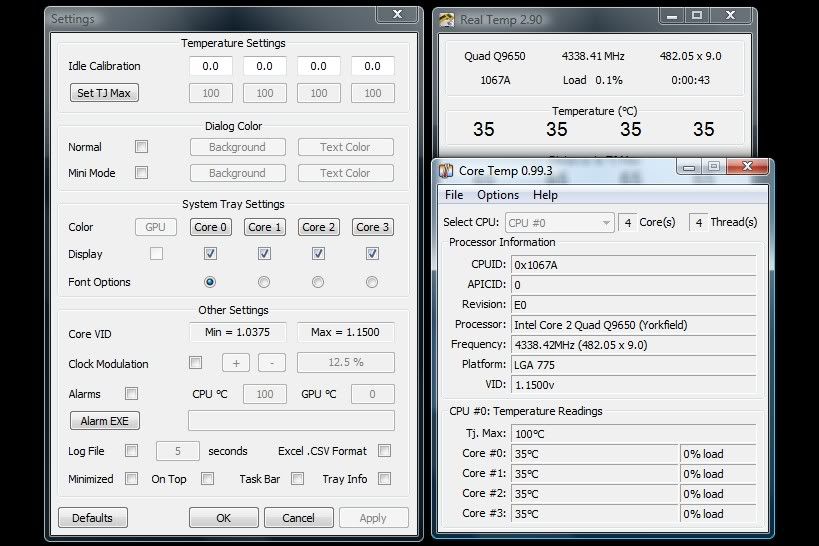
Task: Close the Settings dialog window
Action: 397,15
